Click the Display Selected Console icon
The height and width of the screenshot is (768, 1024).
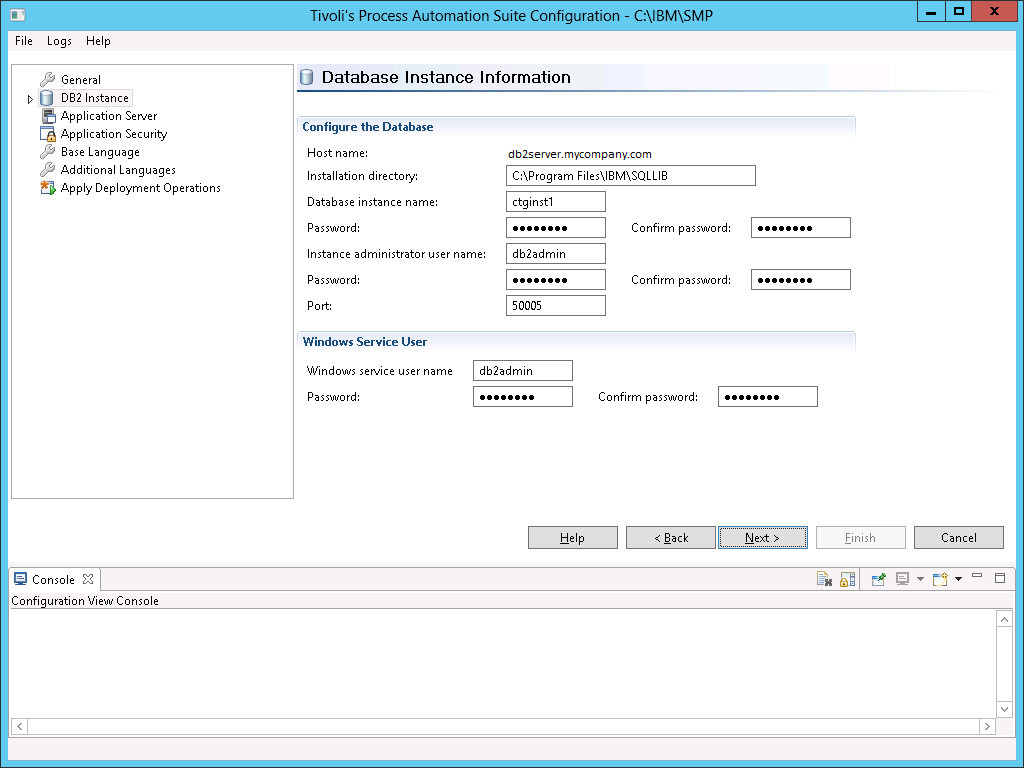pos(901,579)
